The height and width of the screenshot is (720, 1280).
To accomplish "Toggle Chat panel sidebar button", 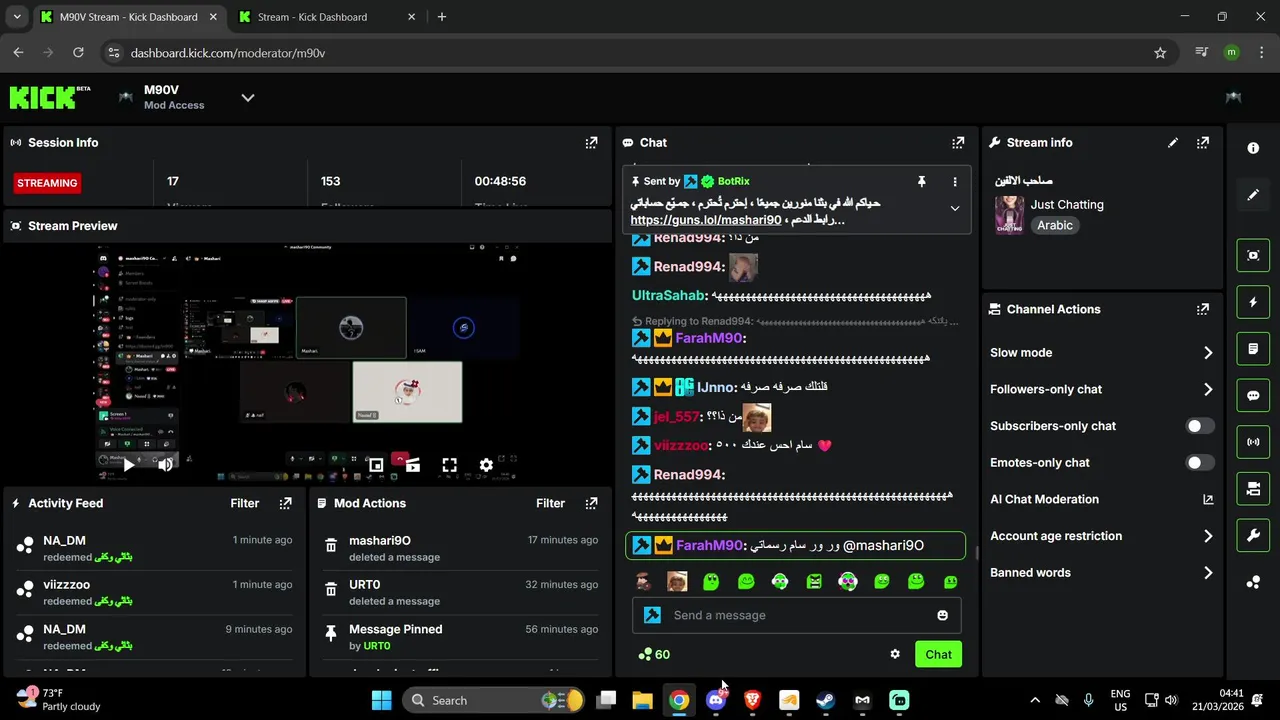I will (1253, 395).
